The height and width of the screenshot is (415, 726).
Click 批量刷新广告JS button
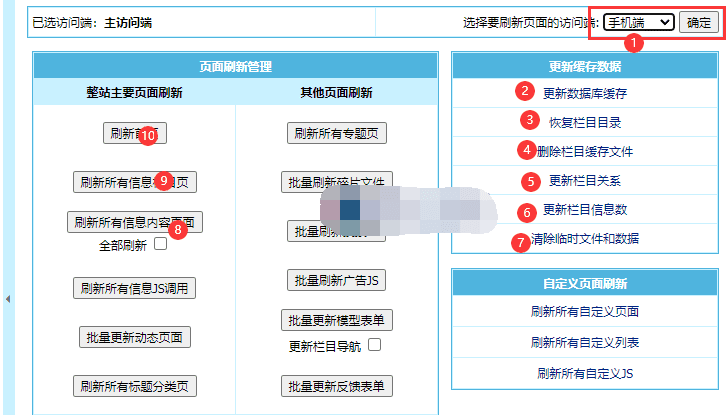click(x=337, y=280)
